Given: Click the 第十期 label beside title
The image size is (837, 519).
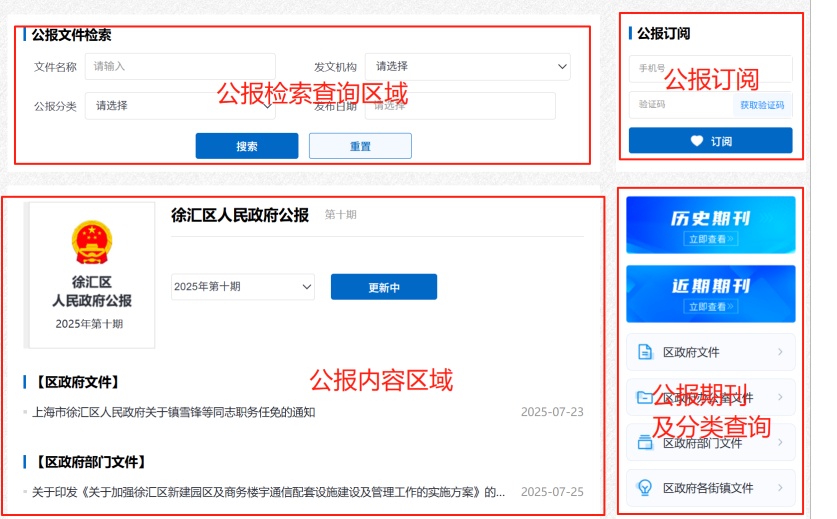Looking at the screenshot, I should pos(341,215).
